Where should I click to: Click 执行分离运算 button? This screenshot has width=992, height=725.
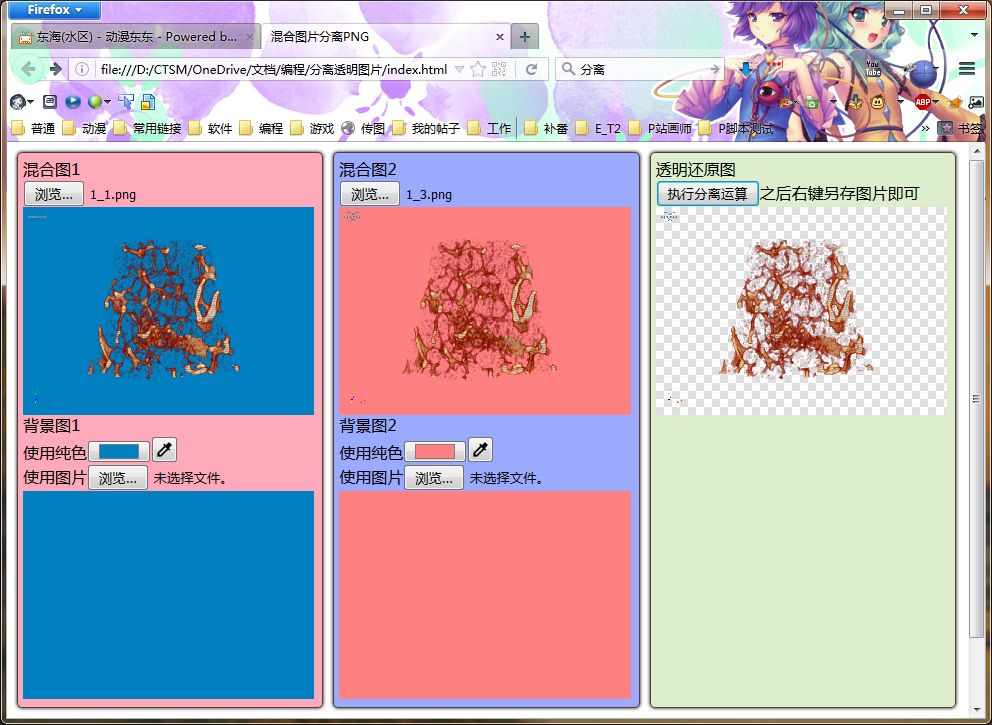click(x=707, y=194)
